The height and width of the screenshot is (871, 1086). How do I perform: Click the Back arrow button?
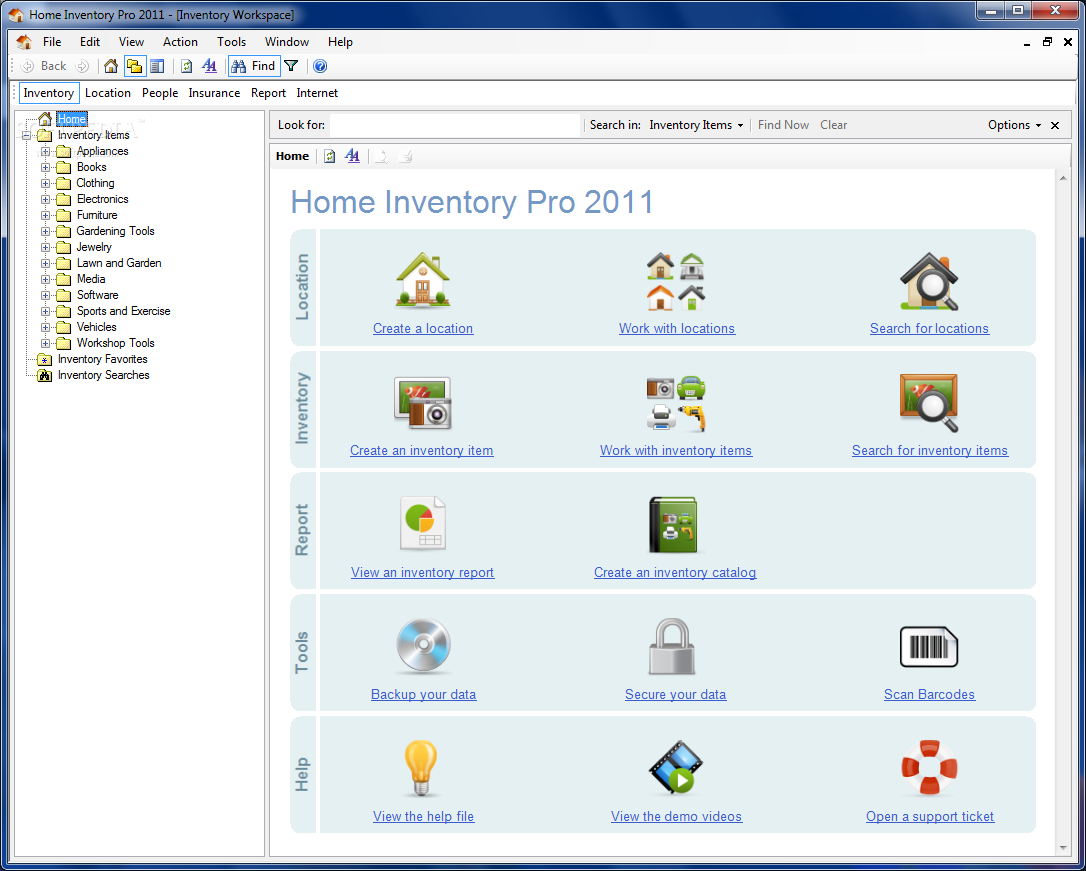point(44,66)
